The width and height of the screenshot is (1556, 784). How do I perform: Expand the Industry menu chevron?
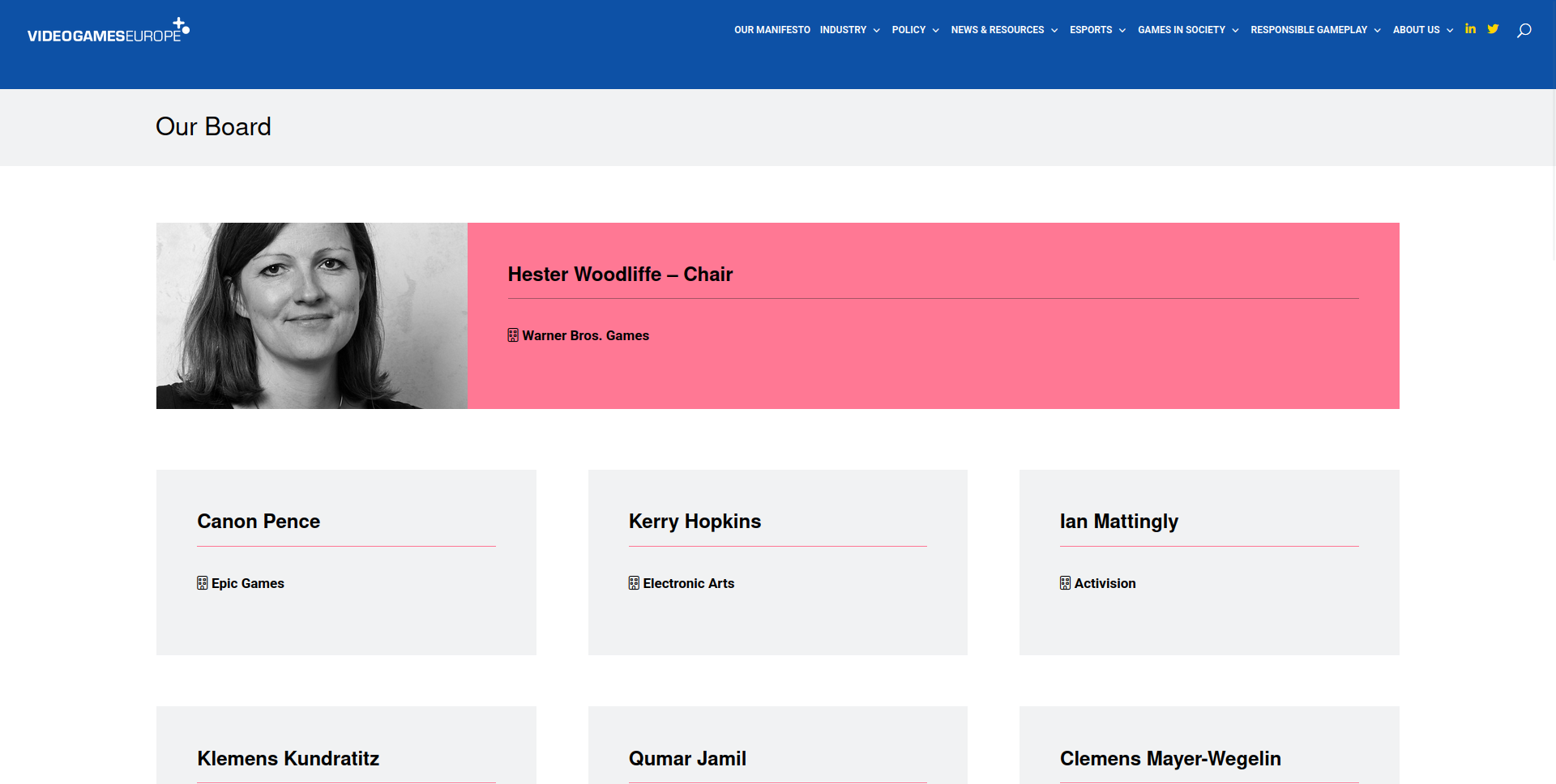pos(876,30)
